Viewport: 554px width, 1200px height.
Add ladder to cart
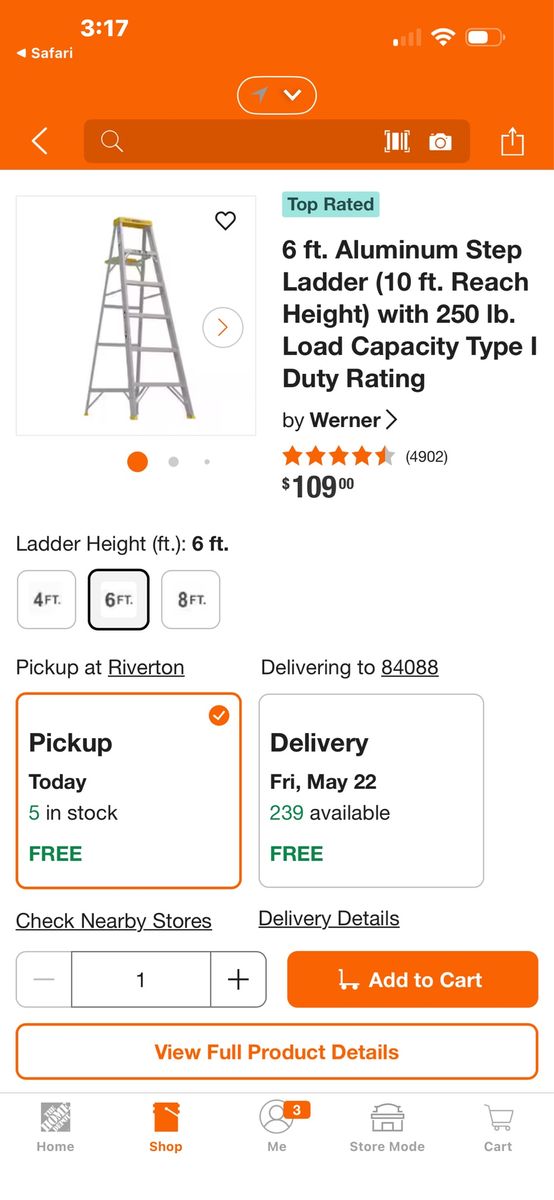coord(412,979)
